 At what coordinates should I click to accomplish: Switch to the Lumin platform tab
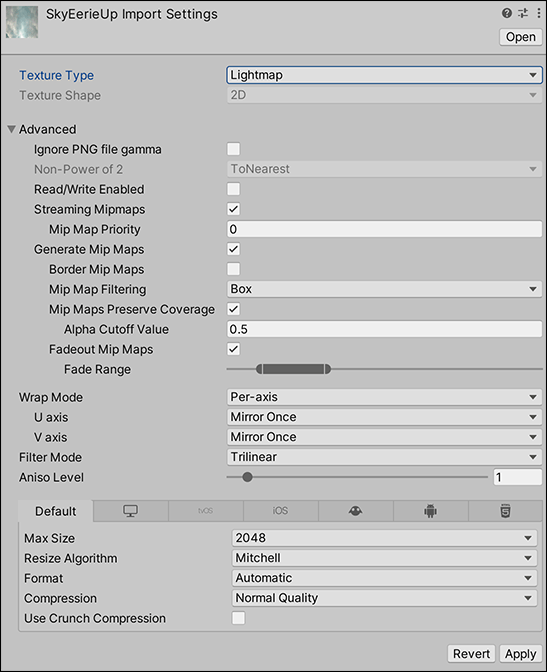coord(356,511)
